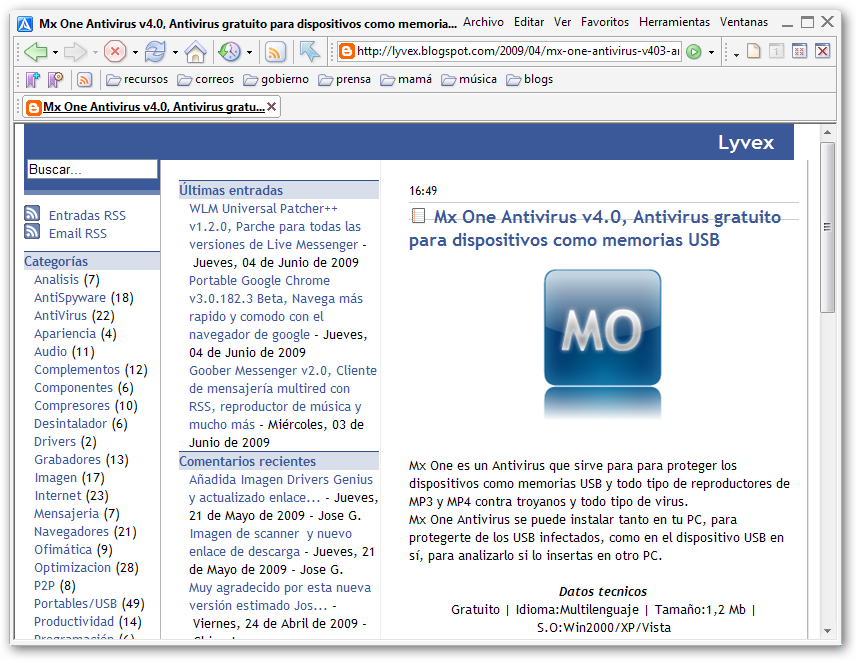Open the Favoritos menu
The width and height of the screenshot is (857, 661).
click(x=605, y=21)
